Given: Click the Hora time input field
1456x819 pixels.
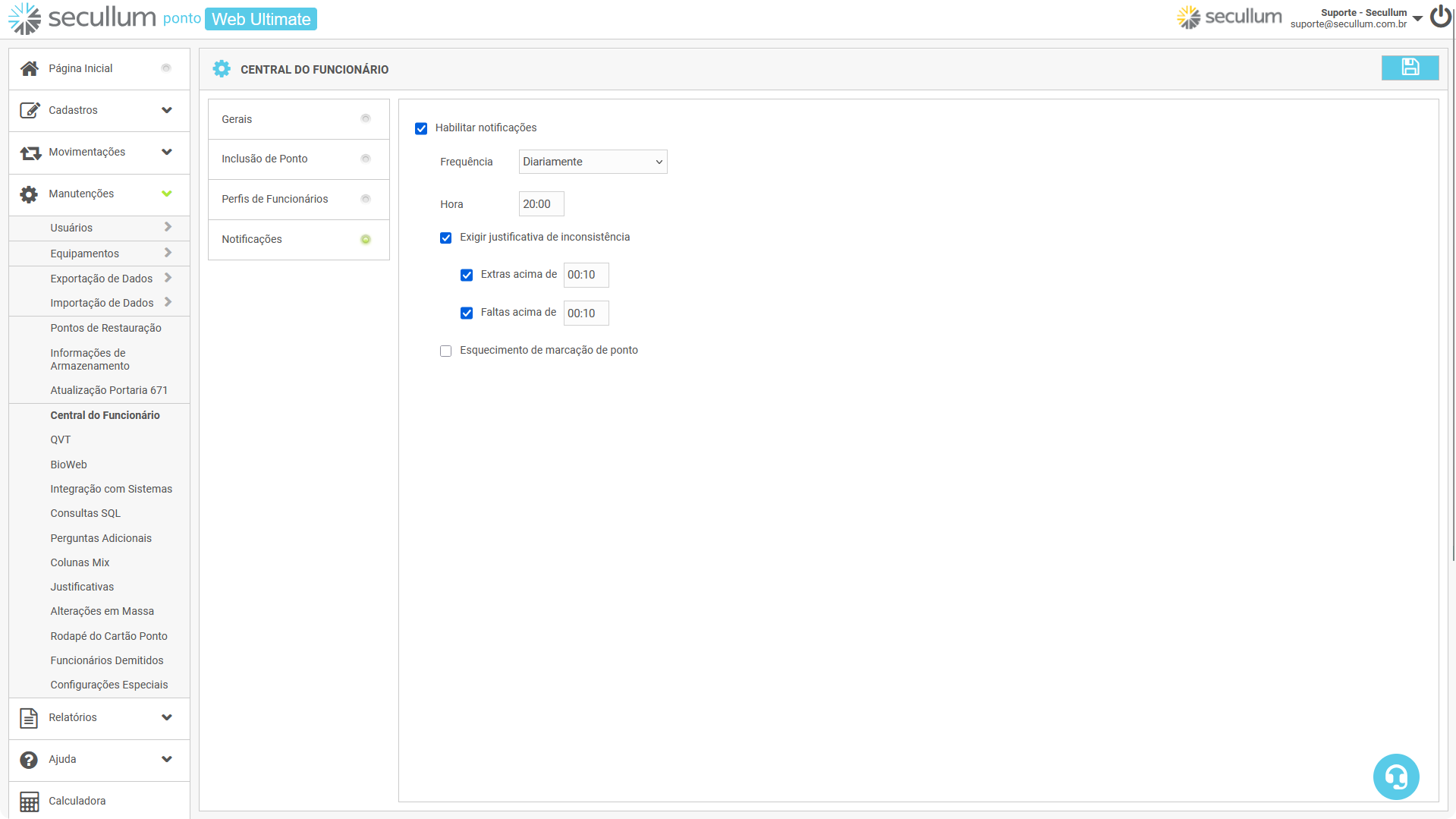Looking at the screenshot, I should click(x=541, y=204).
